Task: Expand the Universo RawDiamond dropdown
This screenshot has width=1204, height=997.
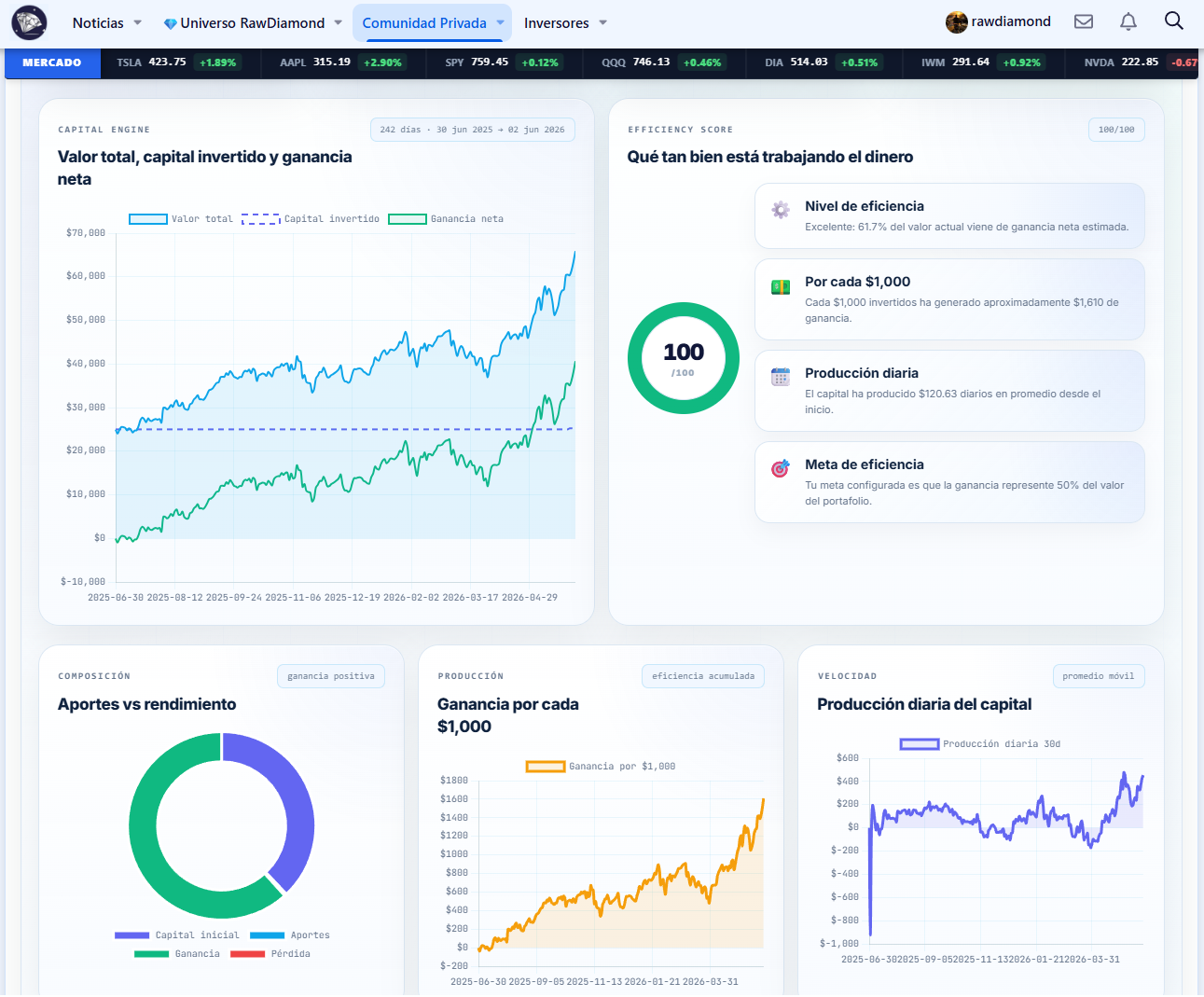Action: [253, 22]
